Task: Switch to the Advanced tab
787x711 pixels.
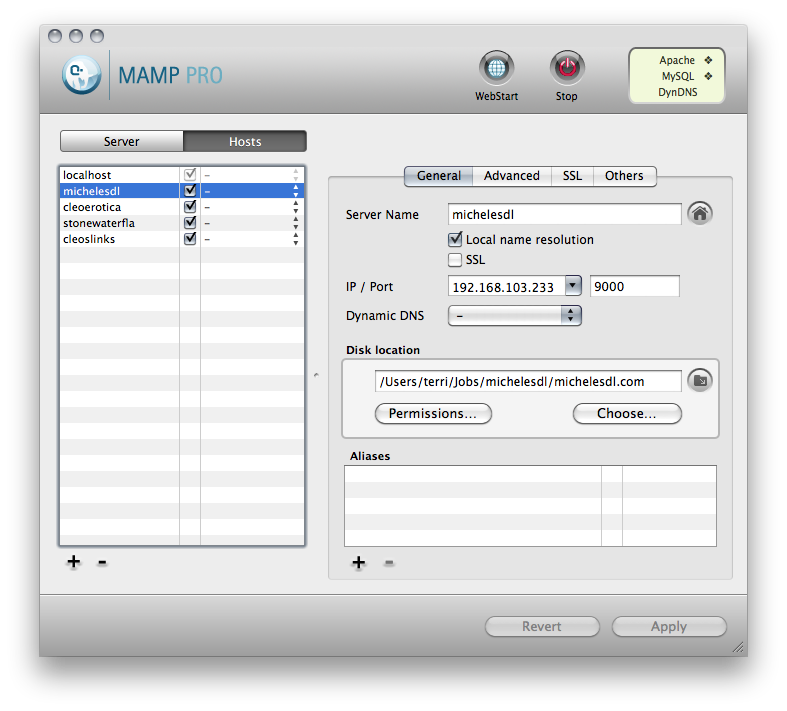Action: 511,176
